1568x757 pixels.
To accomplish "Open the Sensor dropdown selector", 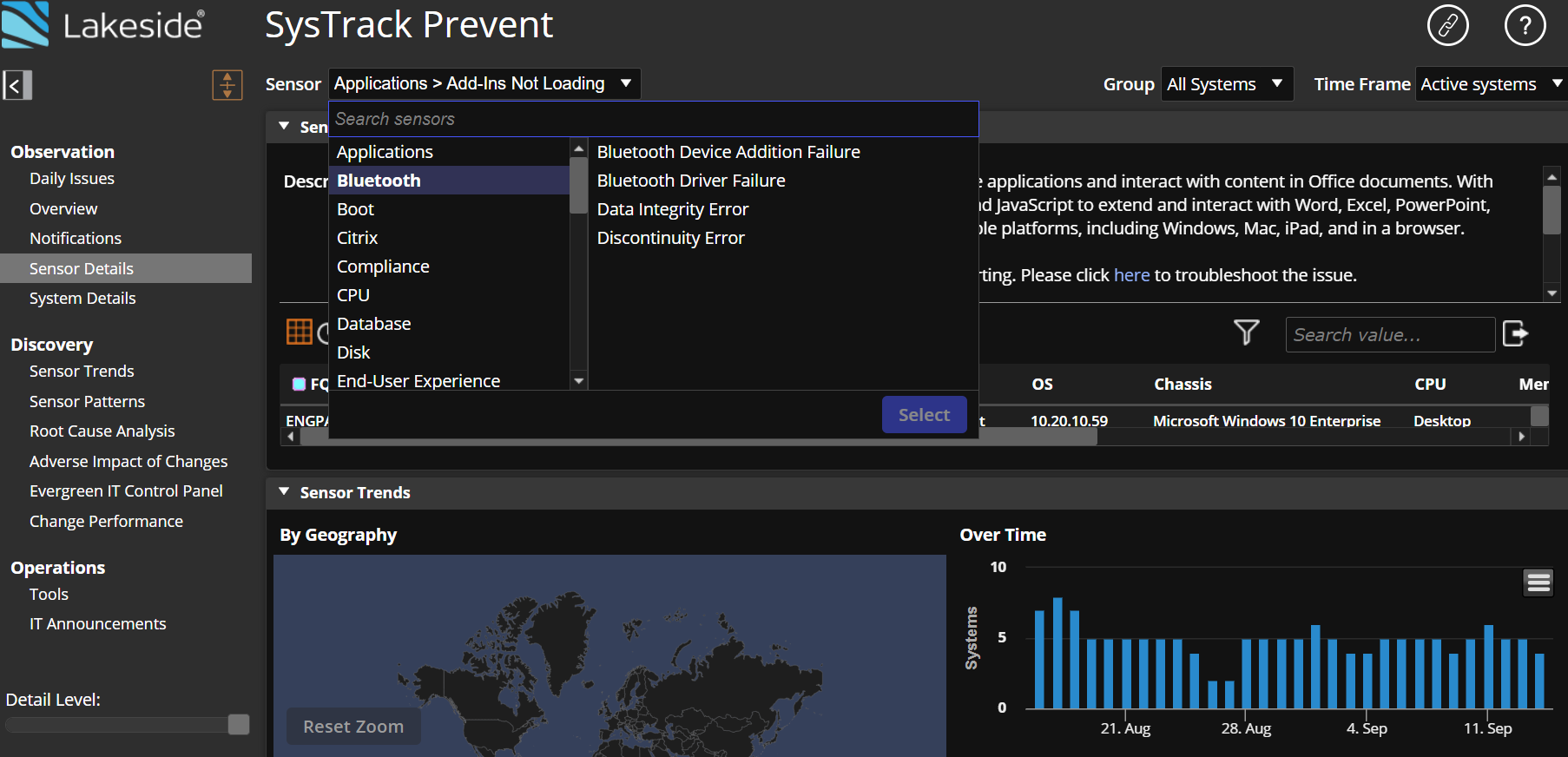I will click(484, 84).
